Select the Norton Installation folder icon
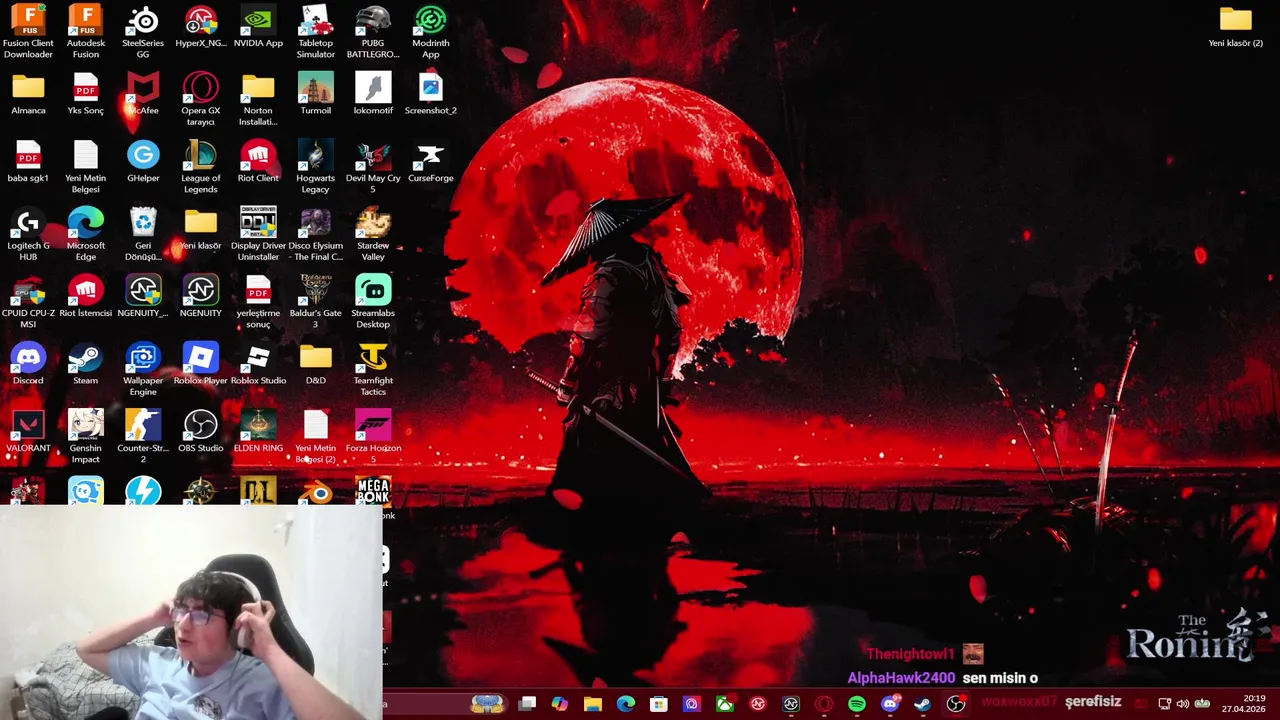This screenshot has width=1280, height=720. click(x=258, y=99)
